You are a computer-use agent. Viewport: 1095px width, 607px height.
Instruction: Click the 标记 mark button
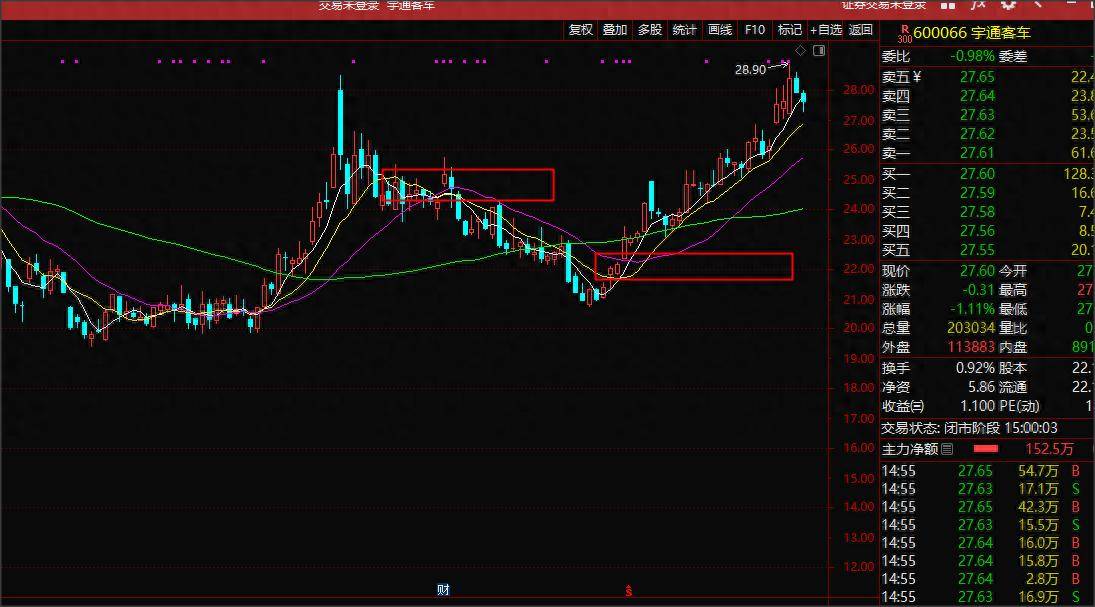coord(790,30)
